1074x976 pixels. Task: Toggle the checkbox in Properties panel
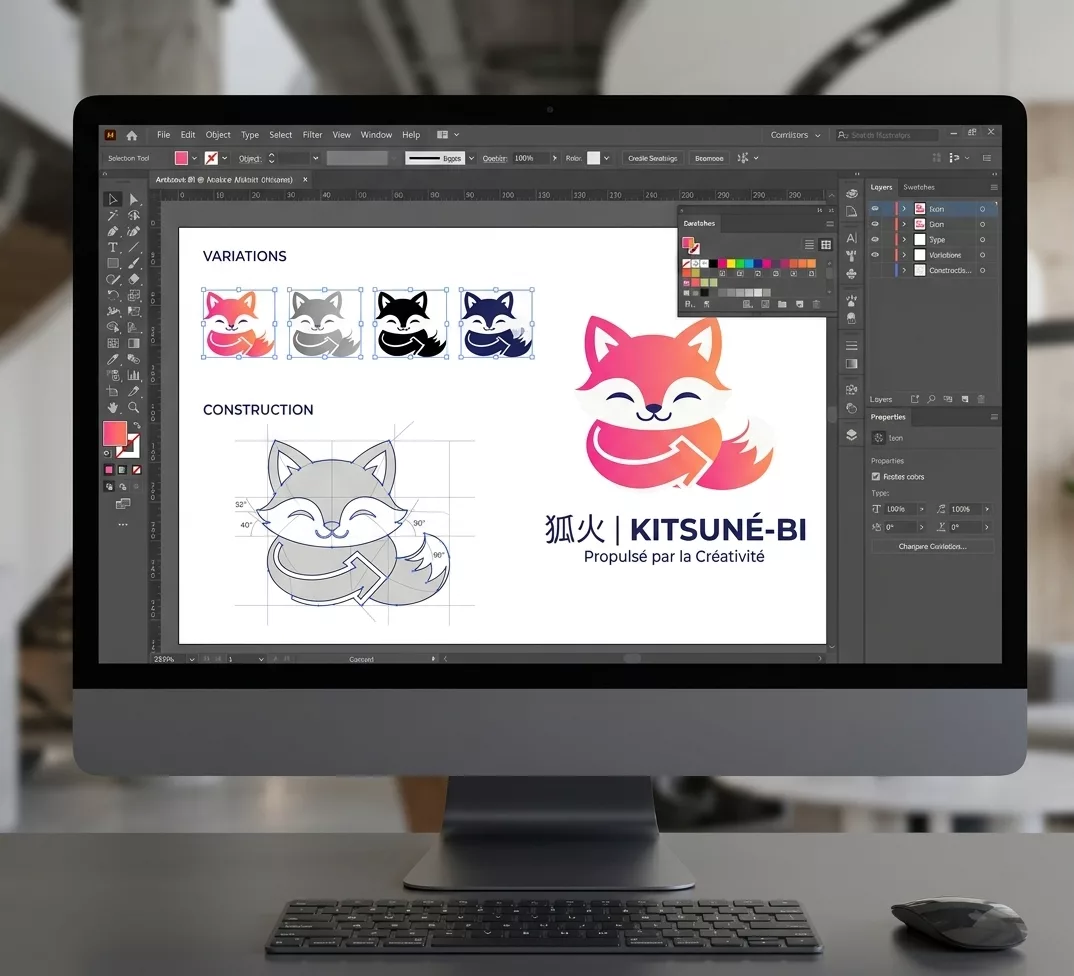pos(875,476)
